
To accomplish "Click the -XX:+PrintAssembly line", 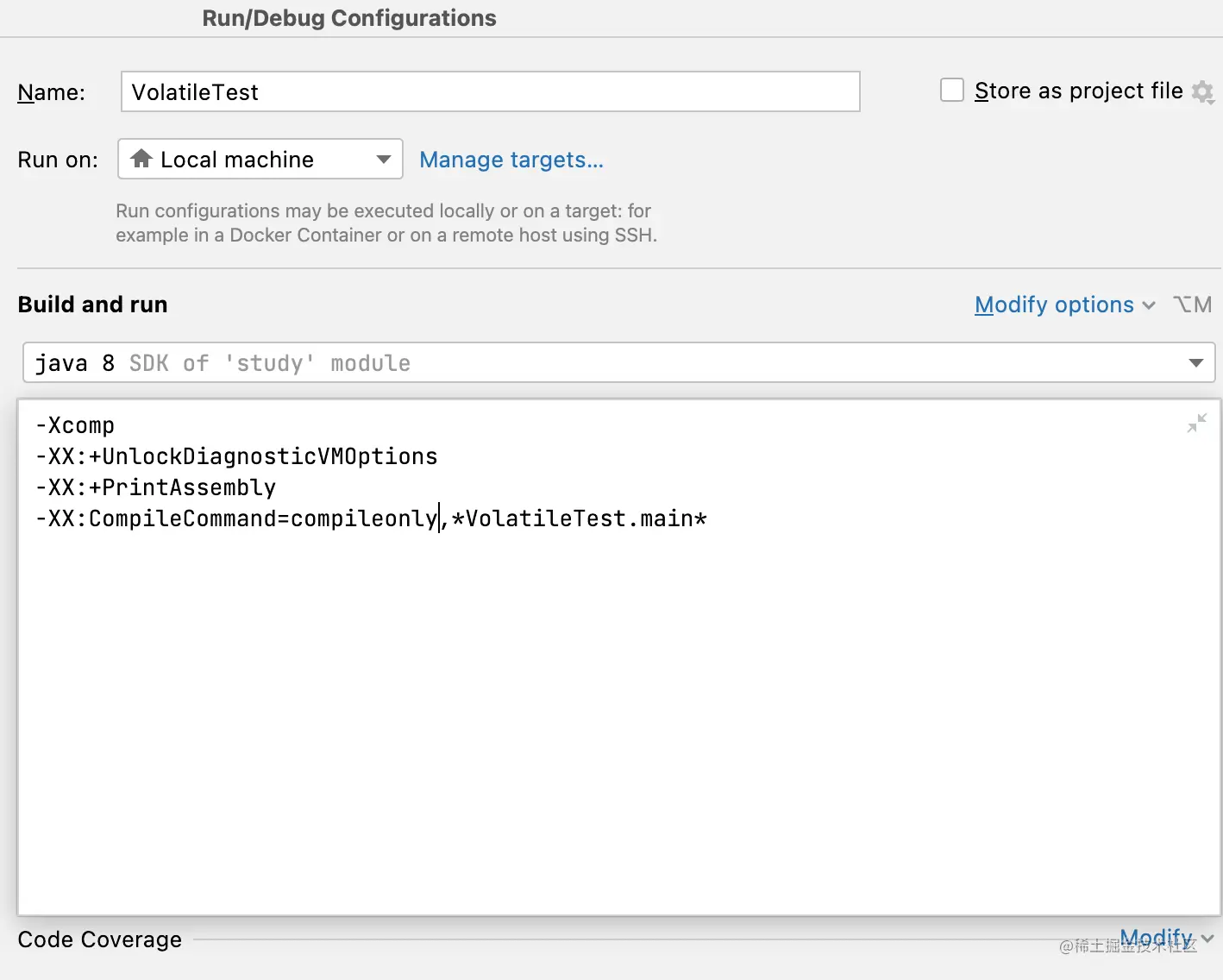I will click(155, 487).
